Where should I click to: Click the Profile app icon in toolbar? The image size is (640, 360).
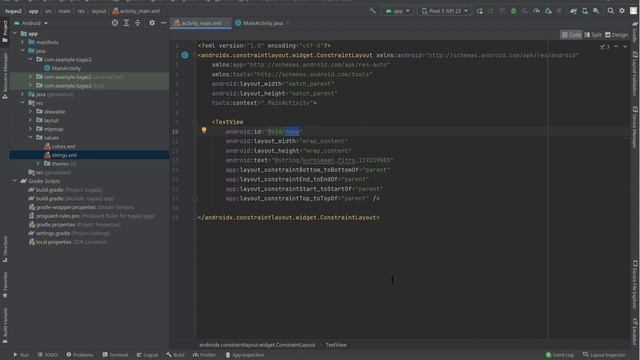pyautogui.click(x=536, y=11)
